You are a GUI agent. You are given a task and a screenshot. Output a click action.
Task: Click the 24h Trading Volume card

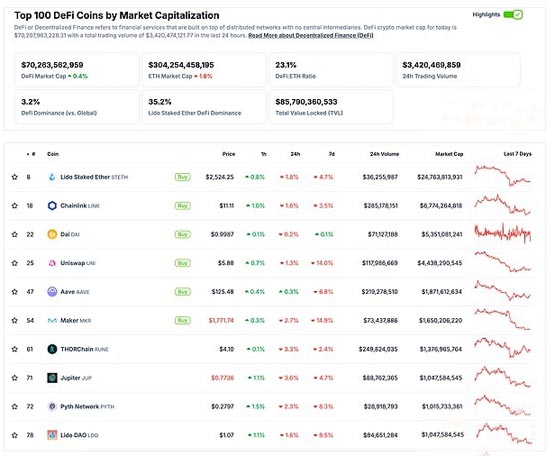point(458,70)
